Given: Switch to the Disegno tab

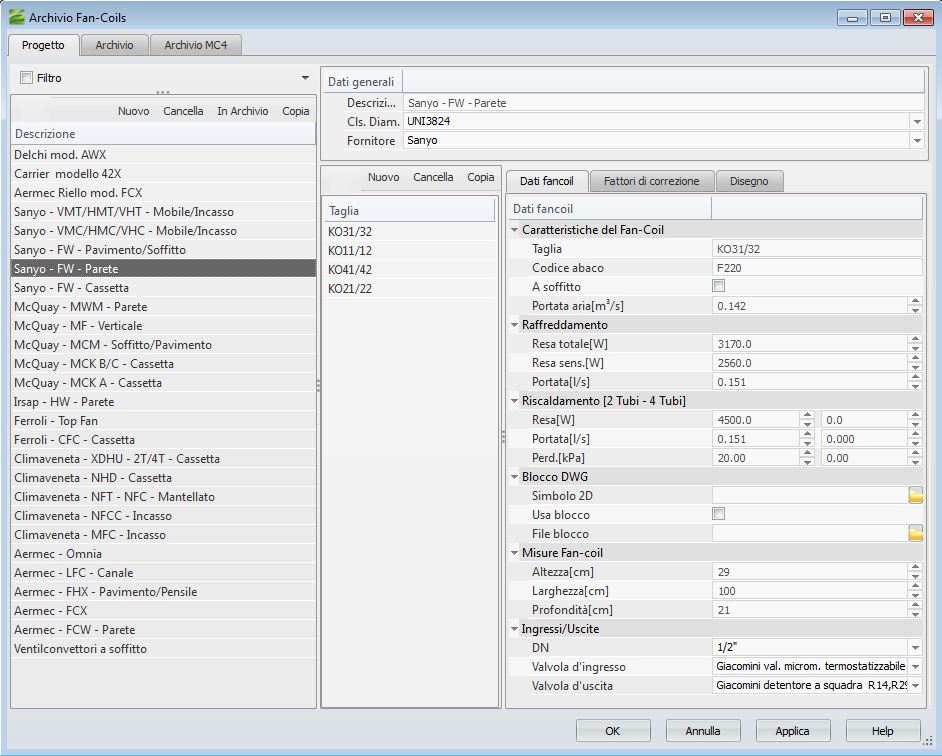Looking at the screenshot, I should 749,181.
